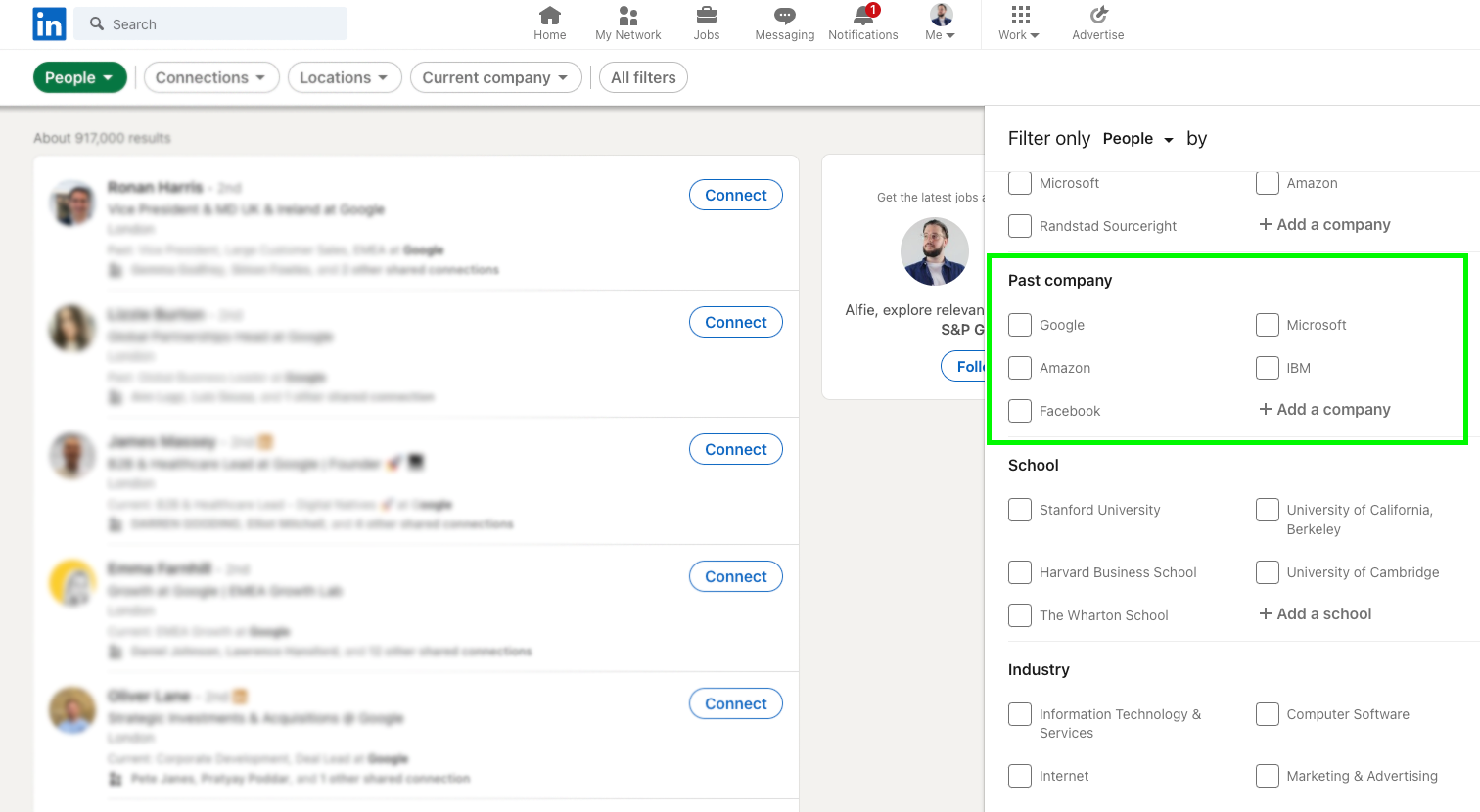Click the LinkedIn logo
The width and height of the screenshot is (1480, 812).
(49, 23)
